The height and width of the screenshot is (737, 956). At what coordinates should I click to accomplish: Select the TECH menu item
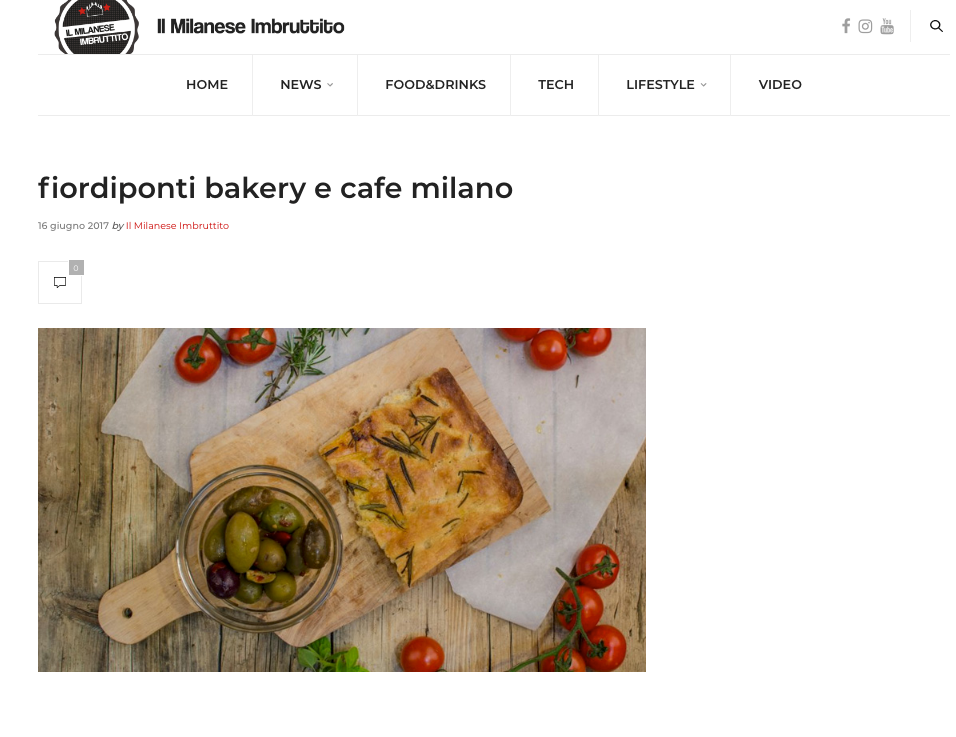pyautogui.click(x=555, y=85)
